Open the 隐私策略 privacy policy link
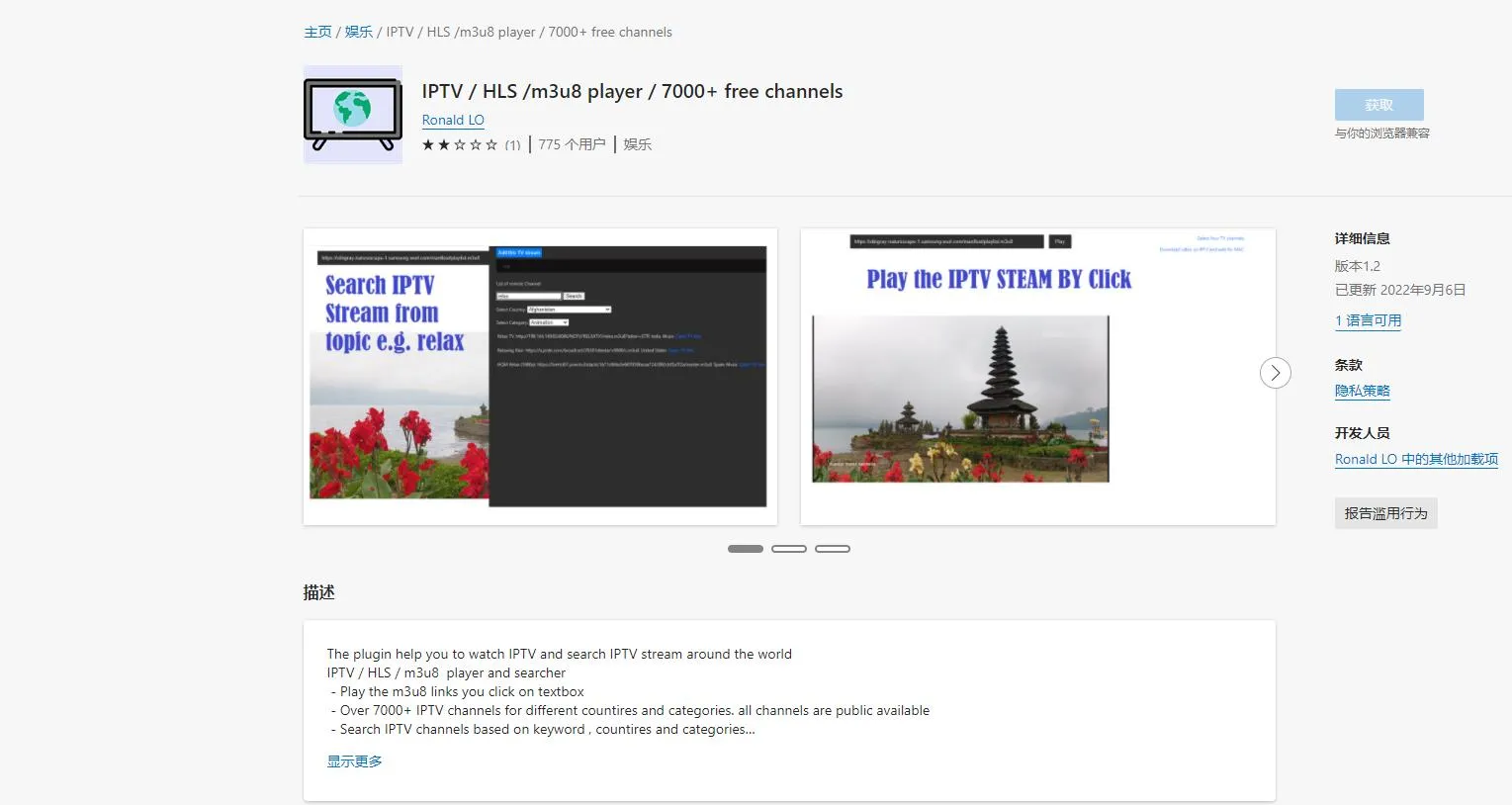 [1363, 391]
